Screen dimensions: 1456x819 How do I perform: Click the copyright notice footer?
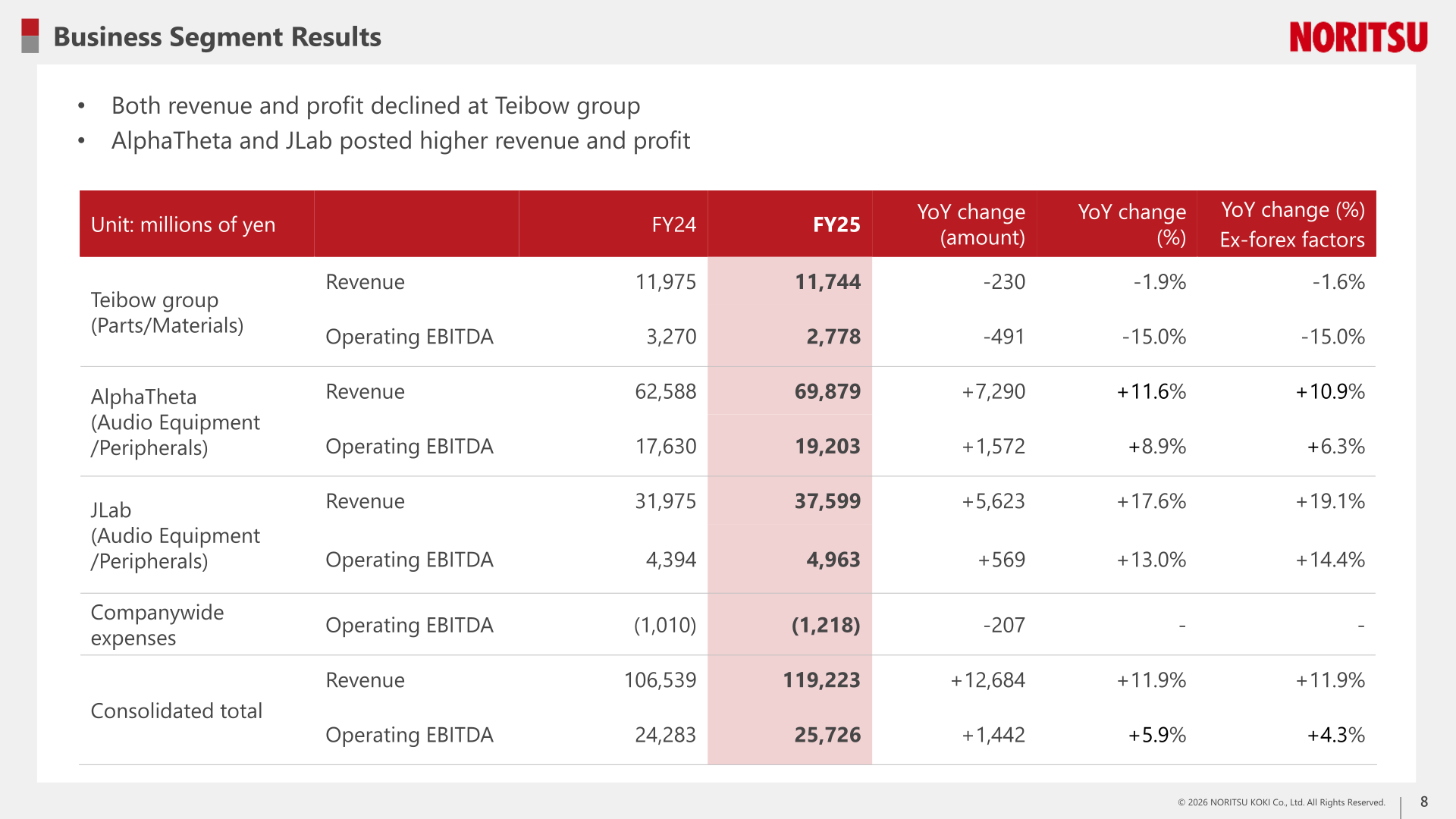[1282, 802]
